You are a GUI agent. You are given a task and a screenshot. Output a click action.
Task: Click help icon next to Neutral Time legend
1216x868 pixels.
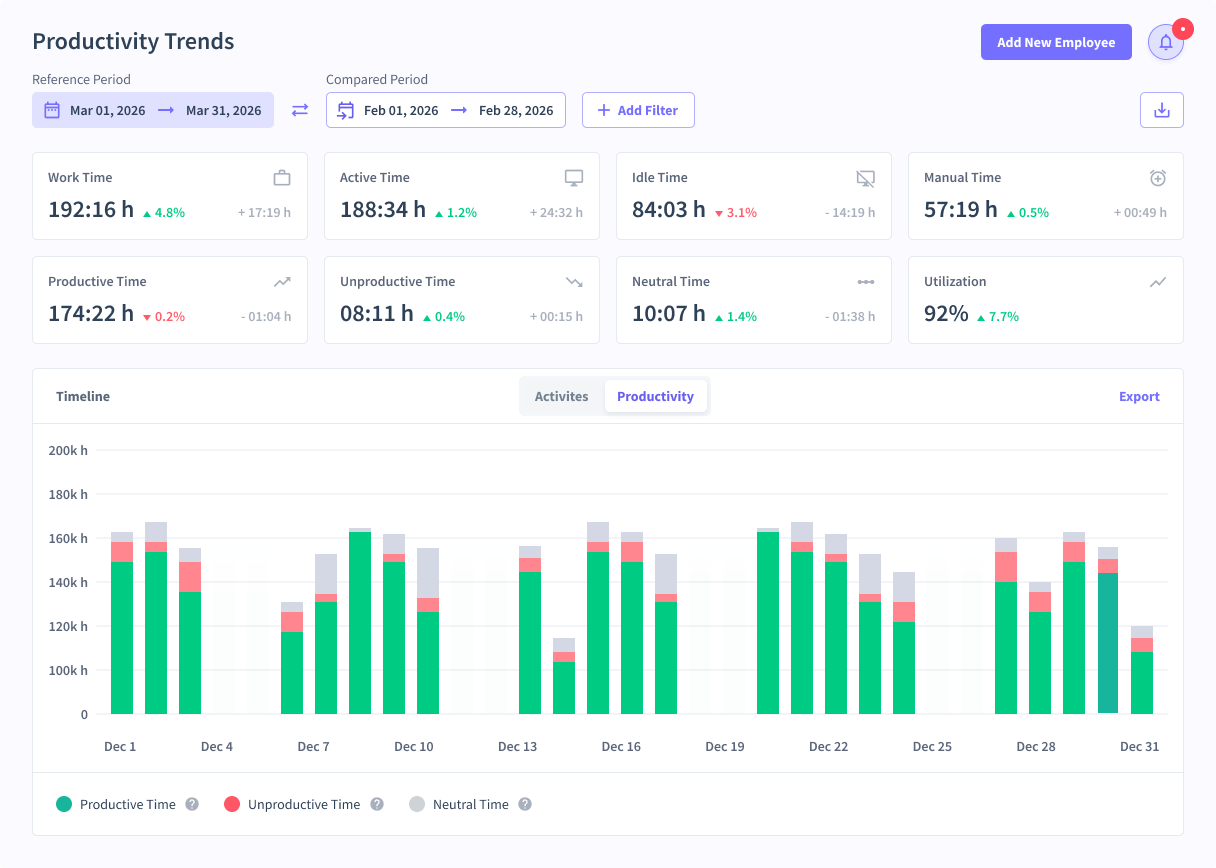tap(525, 804)
